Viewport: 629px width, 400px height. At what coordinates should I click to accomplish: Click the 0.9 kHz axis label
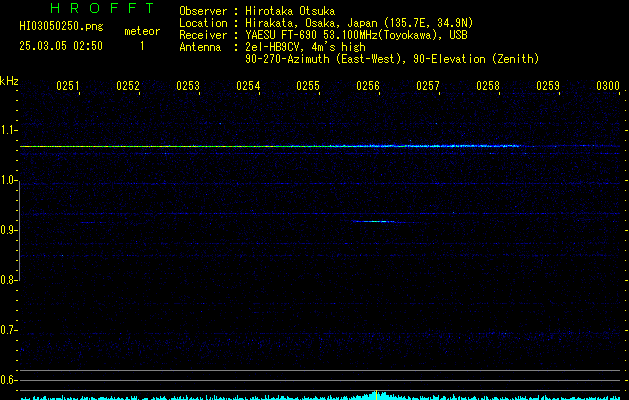click(8, 230)
